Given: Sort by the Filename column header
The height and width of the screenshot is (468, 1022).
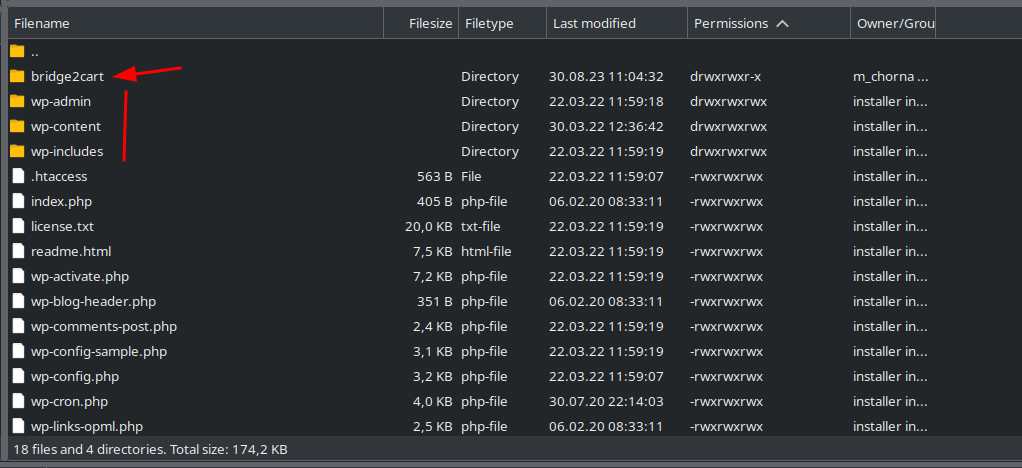Looking at the screenshot, I should (196, 23).
